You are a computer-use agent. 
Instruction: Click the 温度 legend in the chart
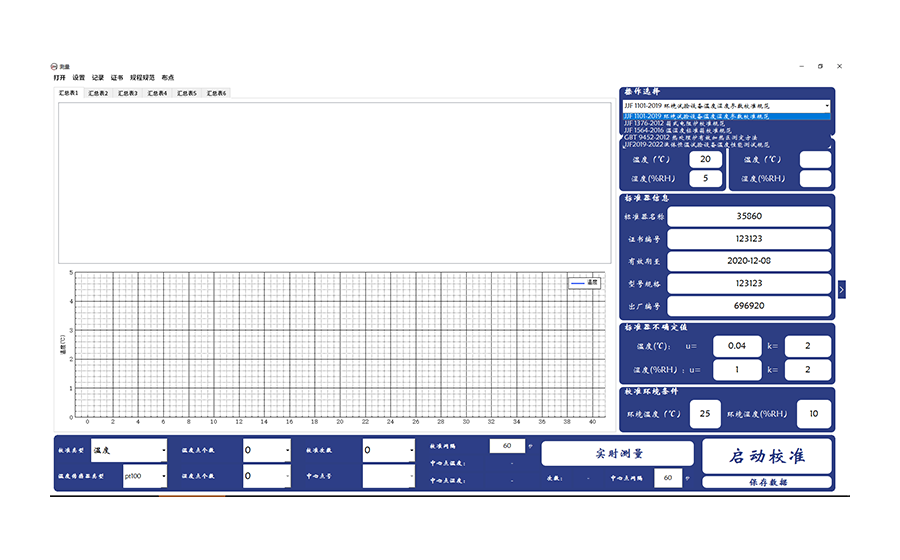[584, 283]
